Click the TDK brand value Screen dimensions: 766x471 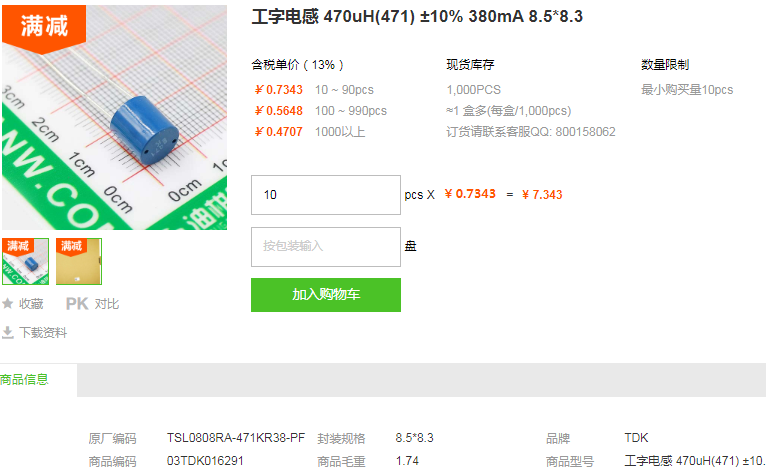point(636,438)
